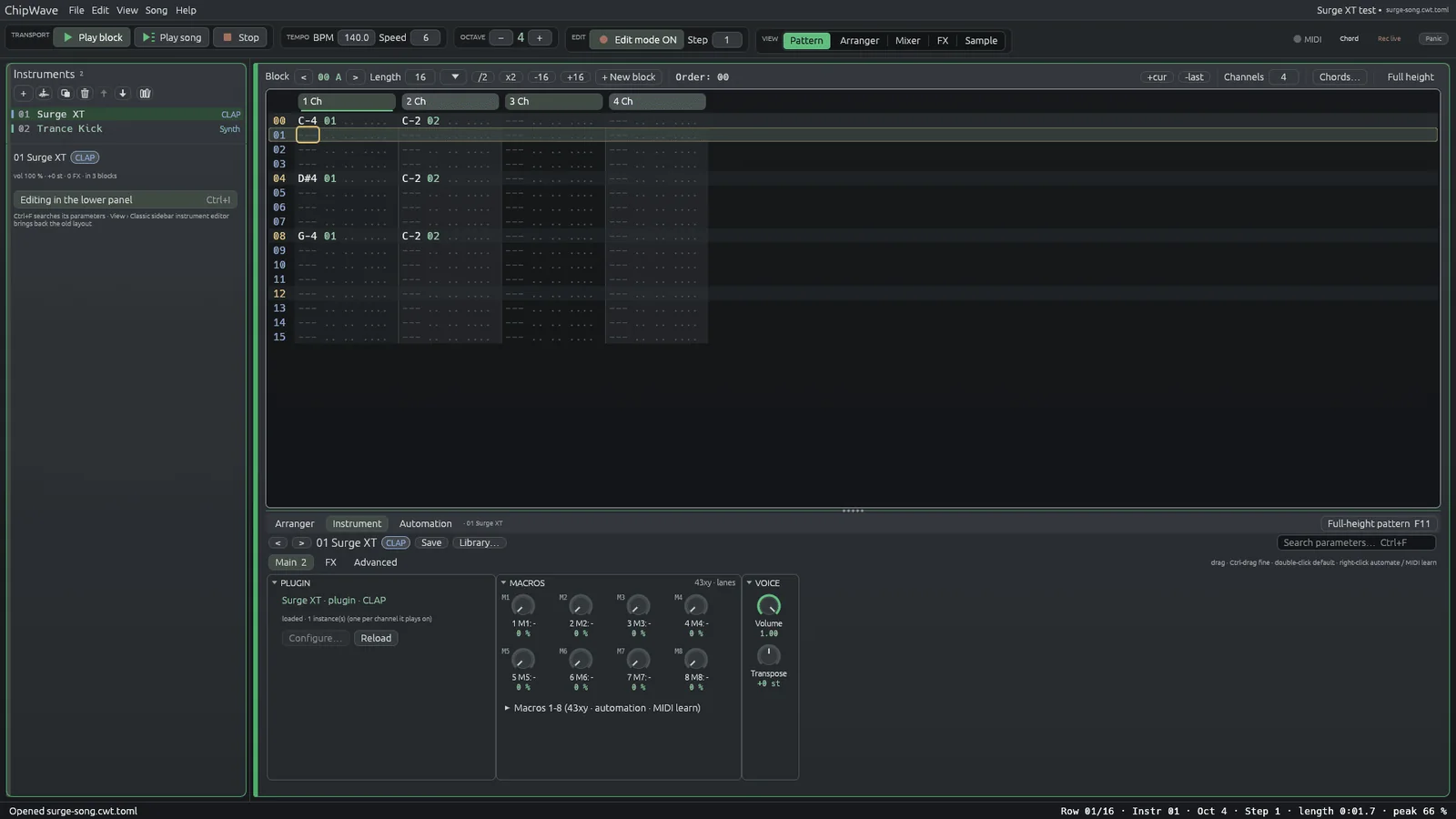Screen dimensions: 1456x819
Task: Duplicate the selected instrument via copy icon
Action: [x=65, y=93]
